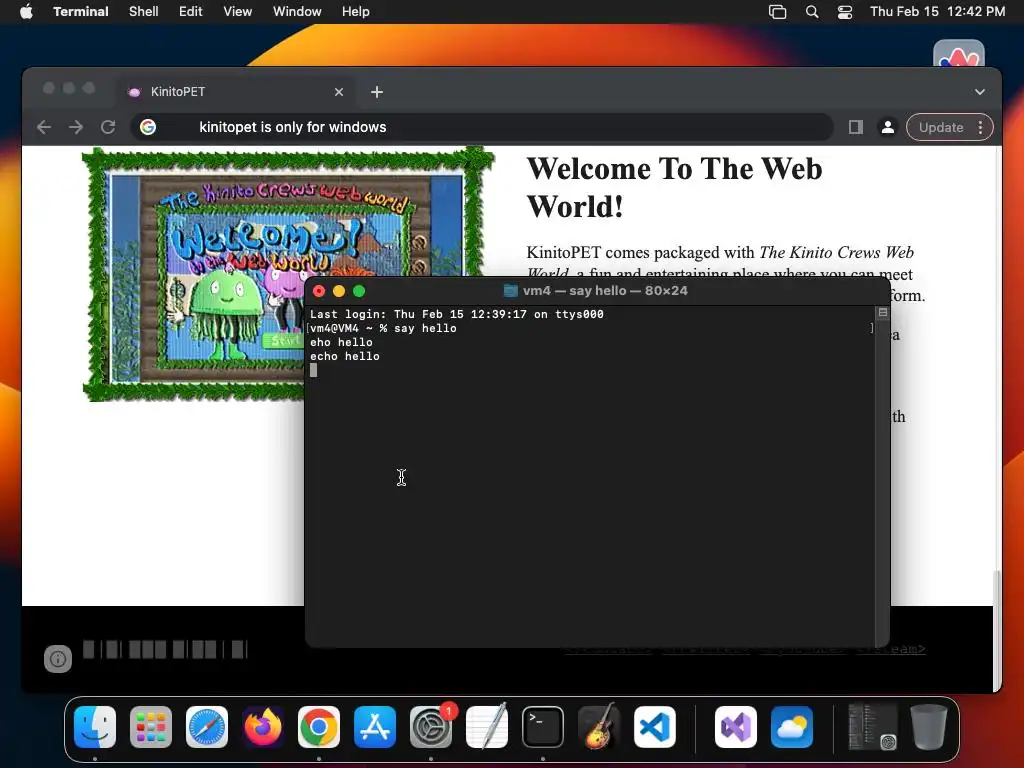Open Visual Studio Code dock icon

[655, 727]
